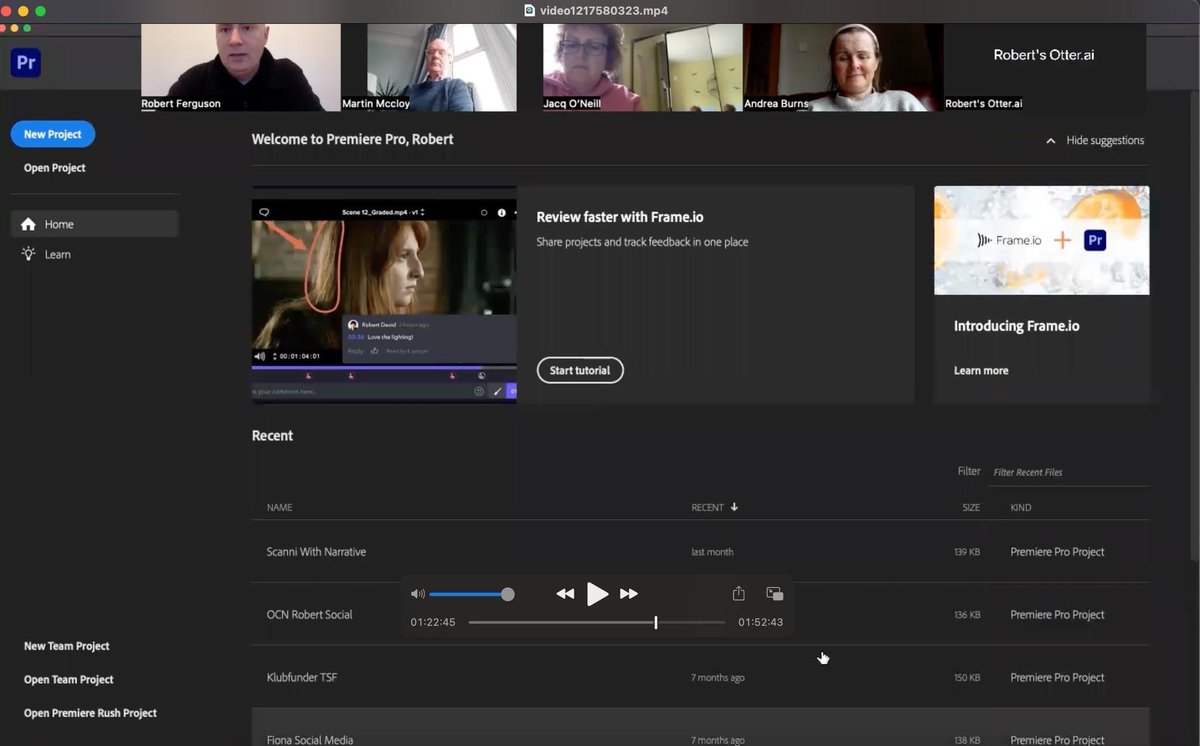Adjust the player volume slider
This screenshot has height=746, width=1200.
coord(471,594)
